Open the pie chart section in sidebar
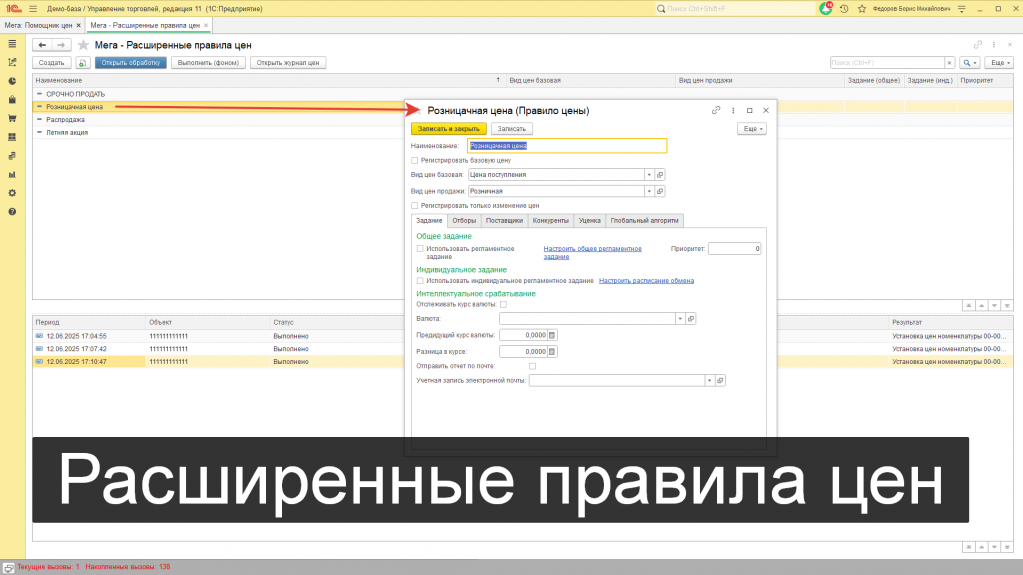 coord(12,81)
